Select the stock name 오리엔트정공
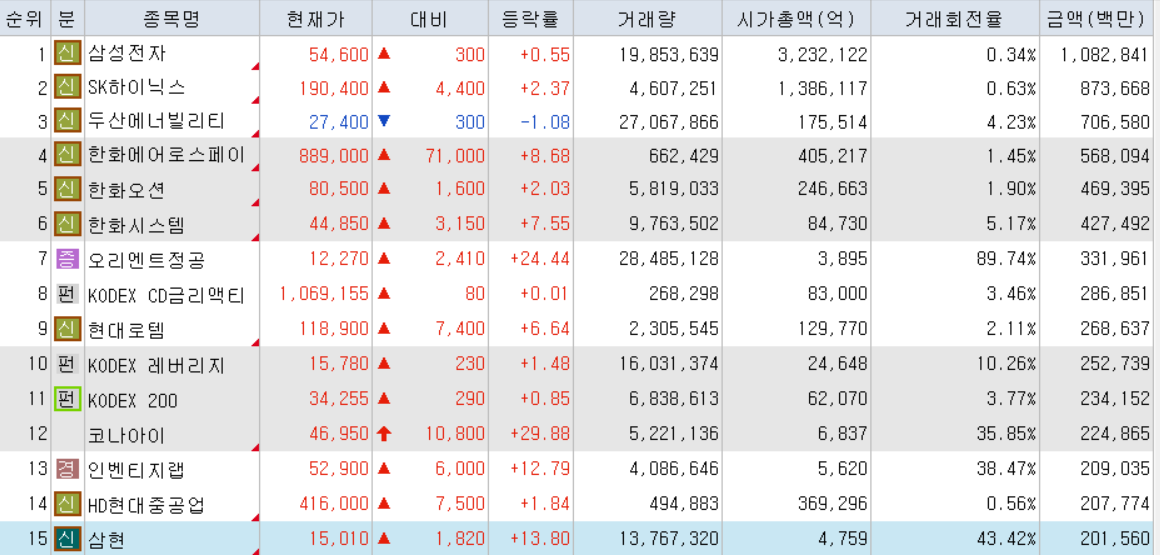 [x=146, y=259]
